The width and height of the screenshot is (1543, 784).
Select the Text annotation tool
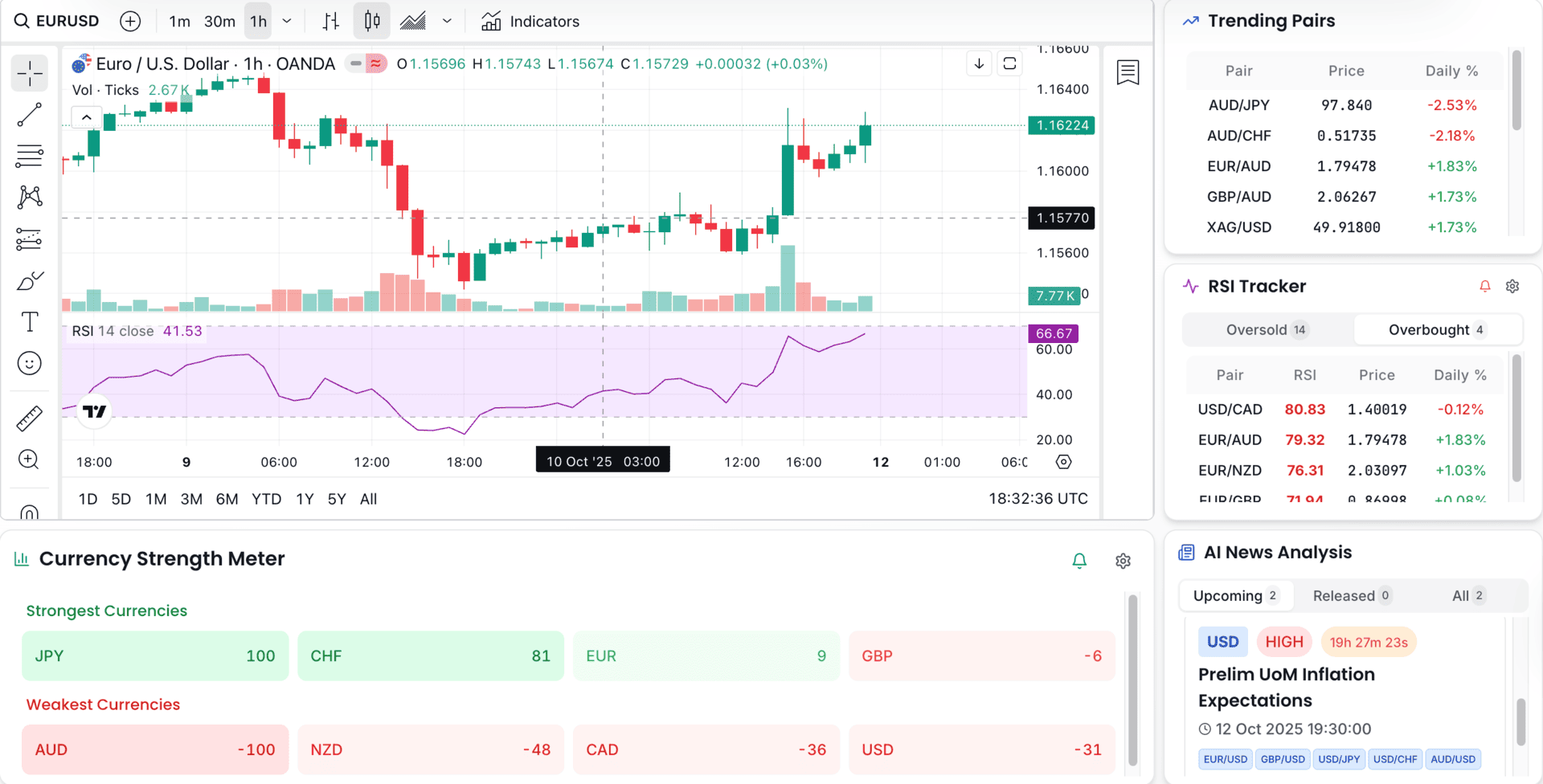(x=30, y=322)
